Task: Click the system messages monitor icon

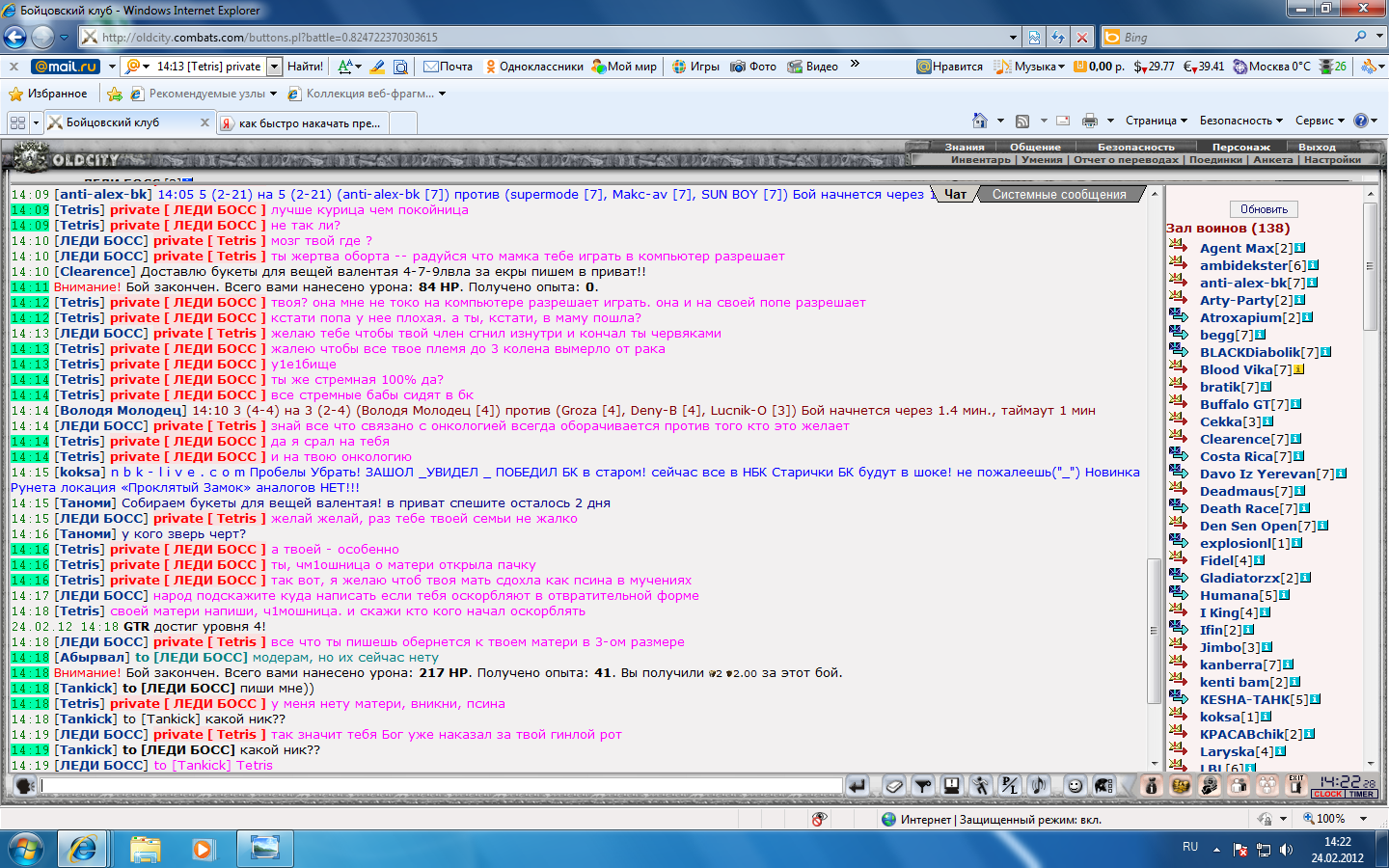Action: click(952, 786)
